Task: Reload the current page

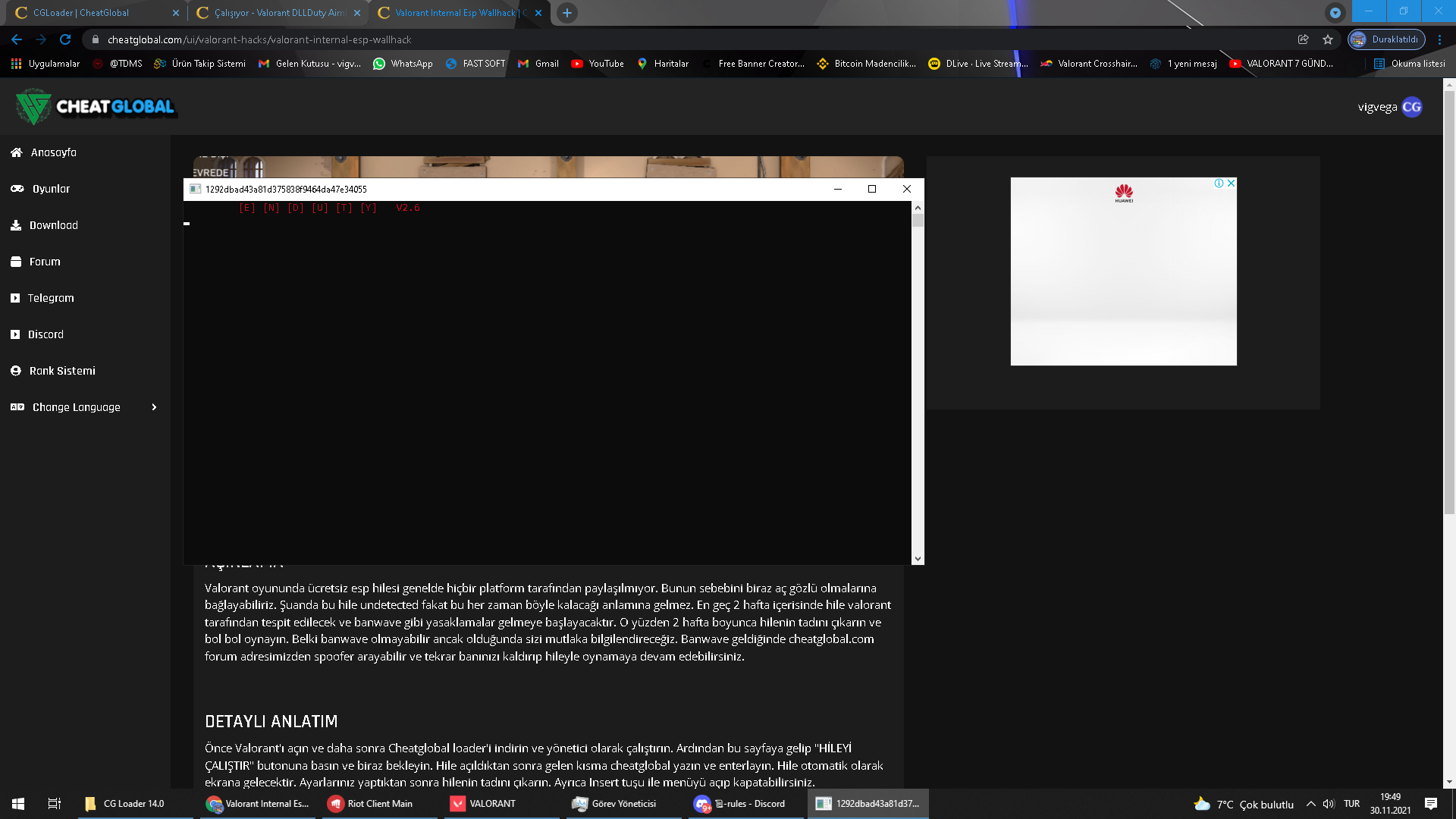Action: [65, 39]
